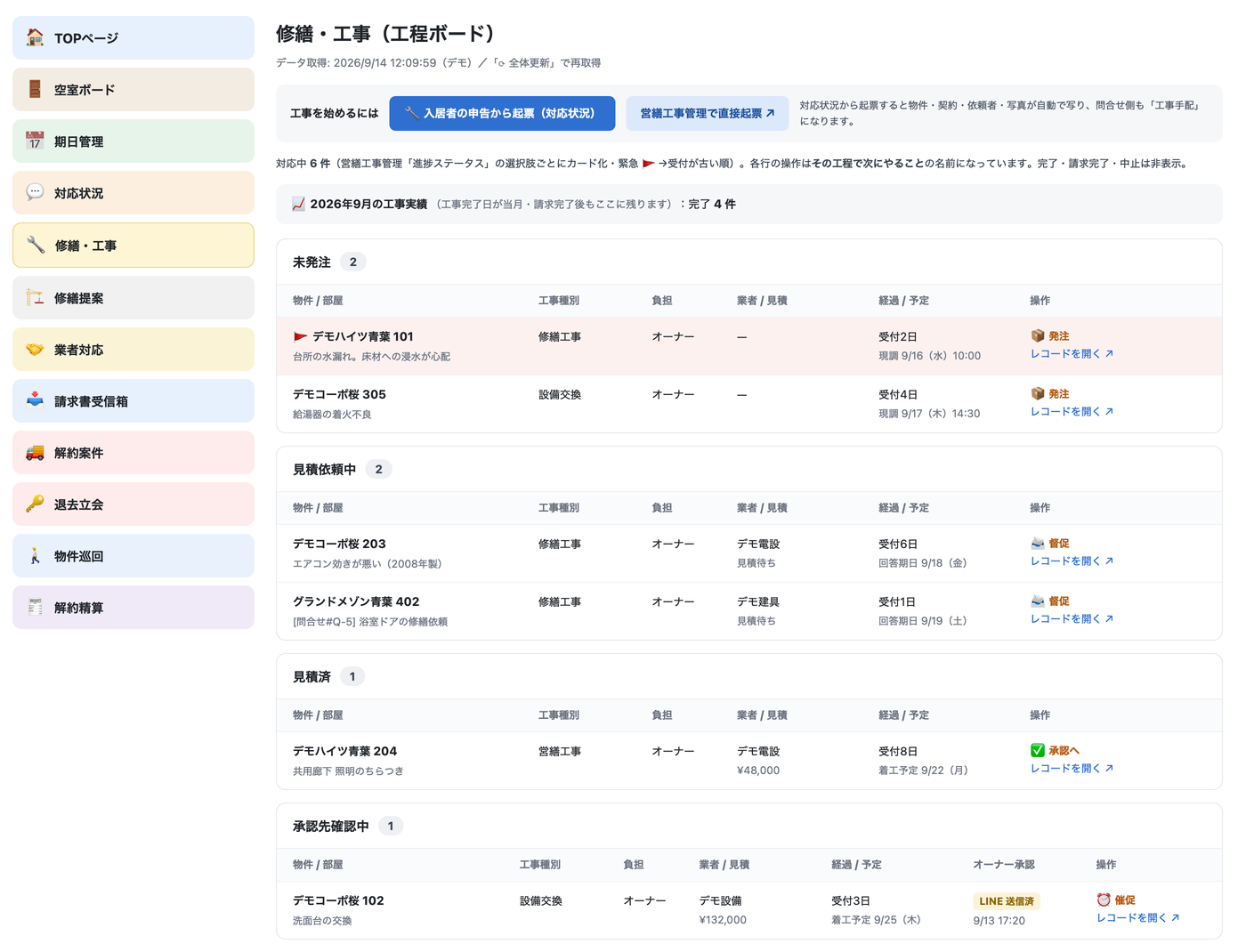Click the 未発注 count badge 2
Screen dimensions: 1246x952
(x=353, y=262)
